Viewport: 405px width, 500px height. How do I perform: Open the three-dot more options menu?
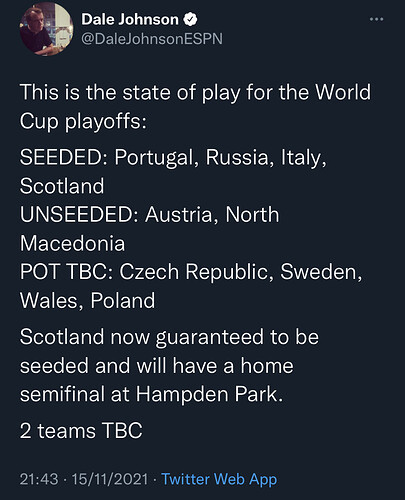click(376, 19)
